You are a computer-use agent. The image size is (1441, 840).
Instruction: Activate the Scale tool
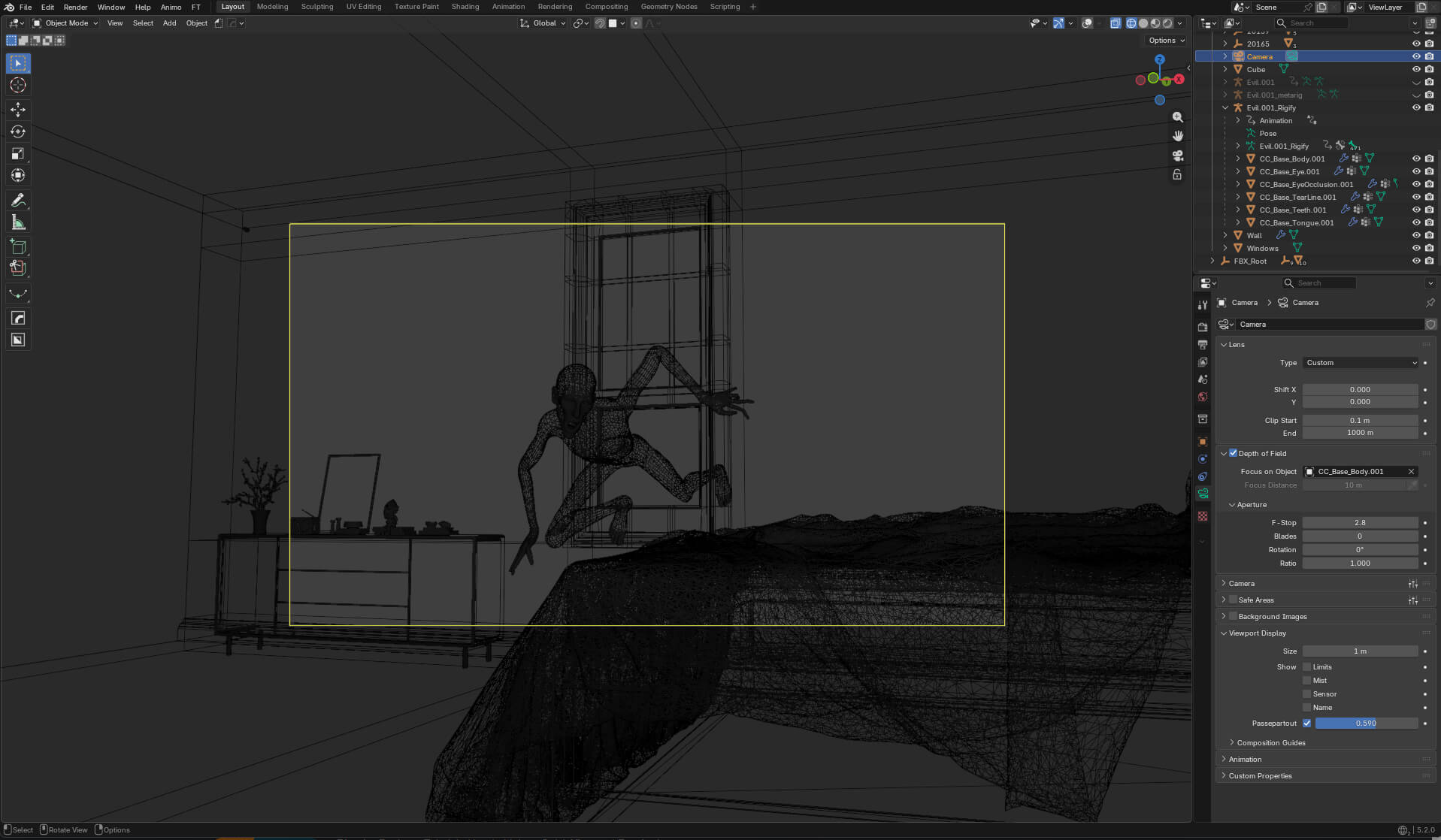pyautogui.click(x=18, y=154)
